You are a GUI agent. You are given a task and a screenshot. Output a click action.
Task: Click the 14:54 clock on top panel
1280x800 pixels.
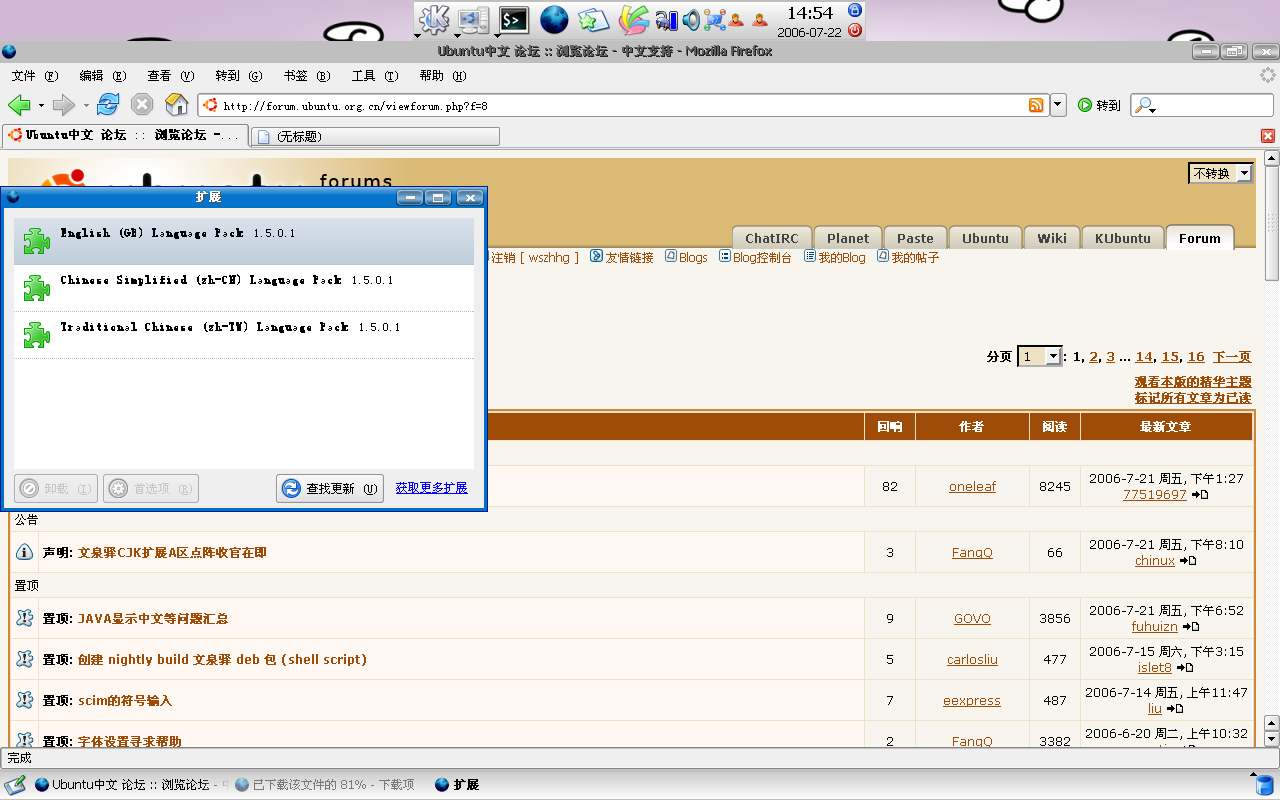(810, 13)
